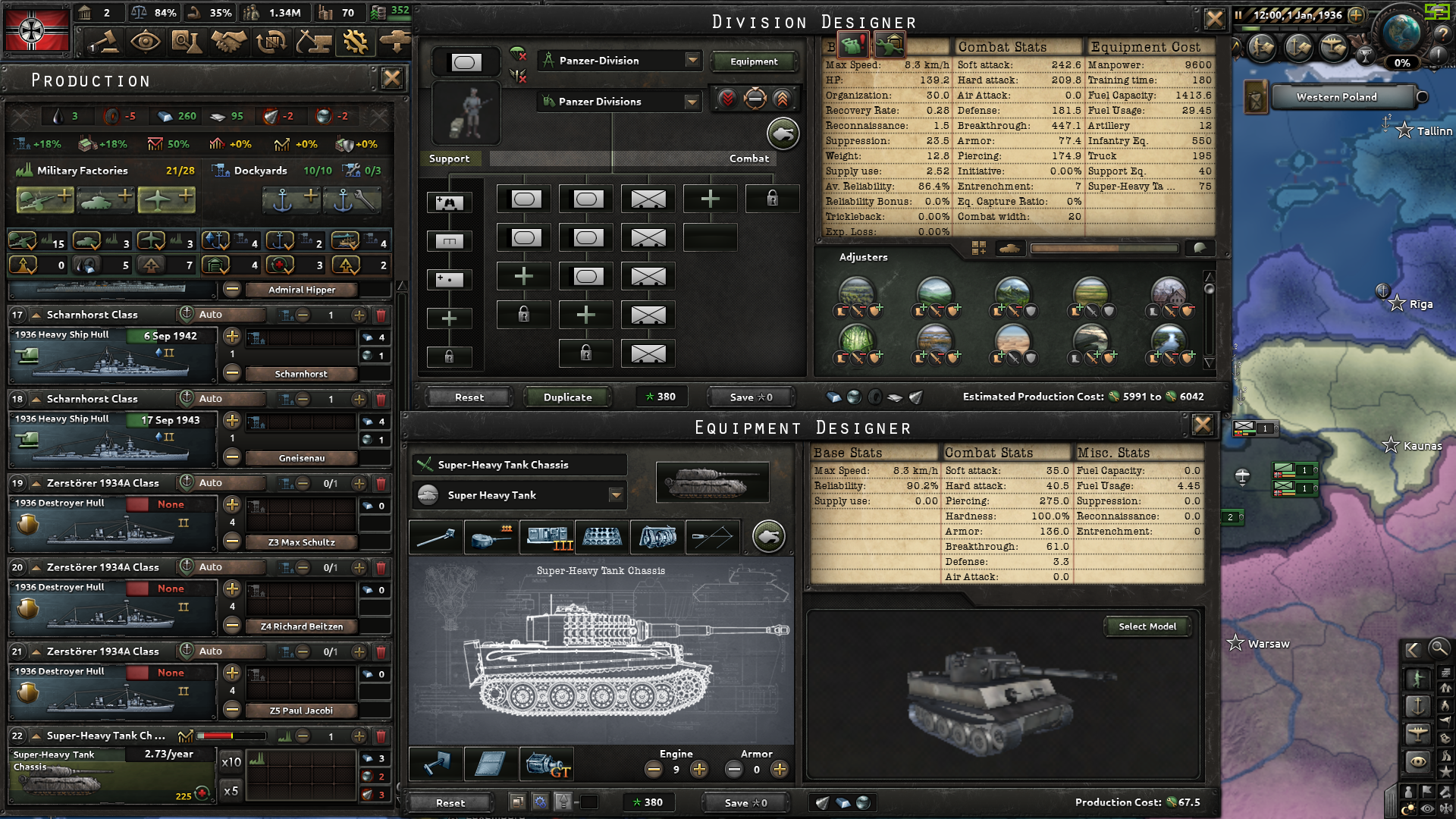Open the trade menu from the top toolbar
The height and width of the screenshot is (819, 1456).
pos(228,42)
